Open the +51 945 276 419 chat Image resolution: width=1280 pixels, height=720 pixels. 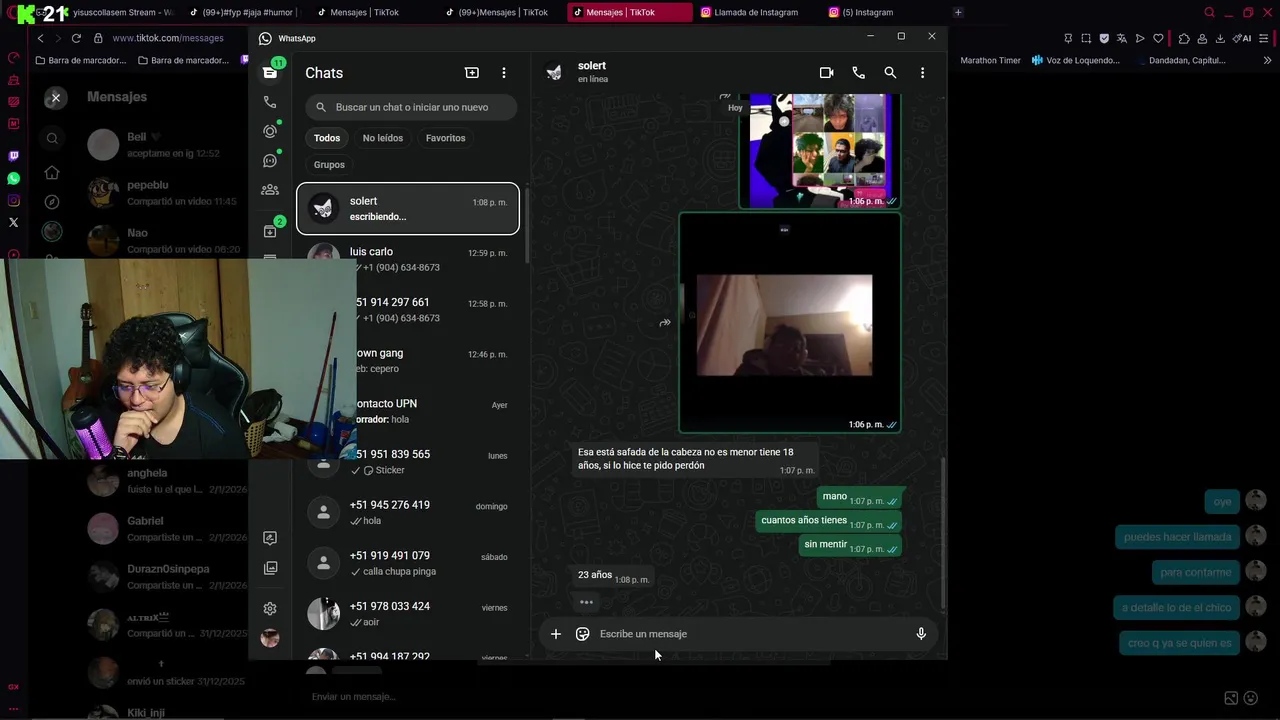pos(408,512)
